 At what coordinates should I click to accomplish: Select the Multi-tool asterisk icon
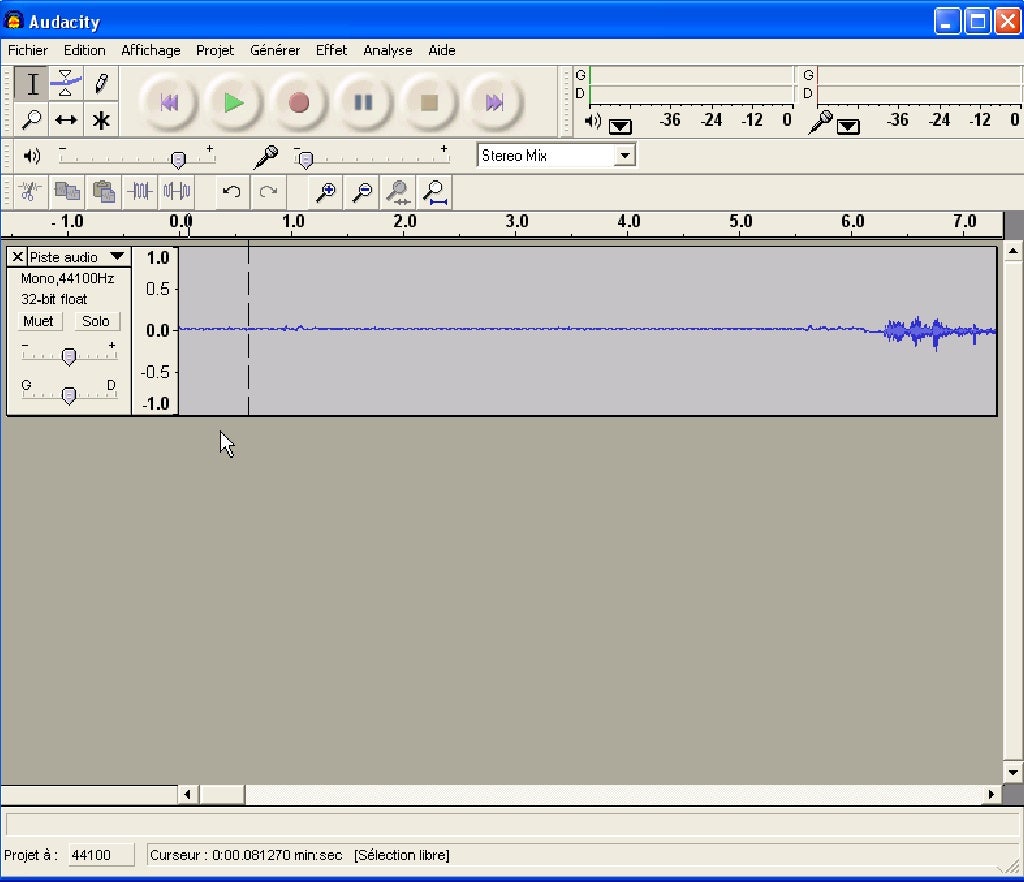(x=100, y=121)
